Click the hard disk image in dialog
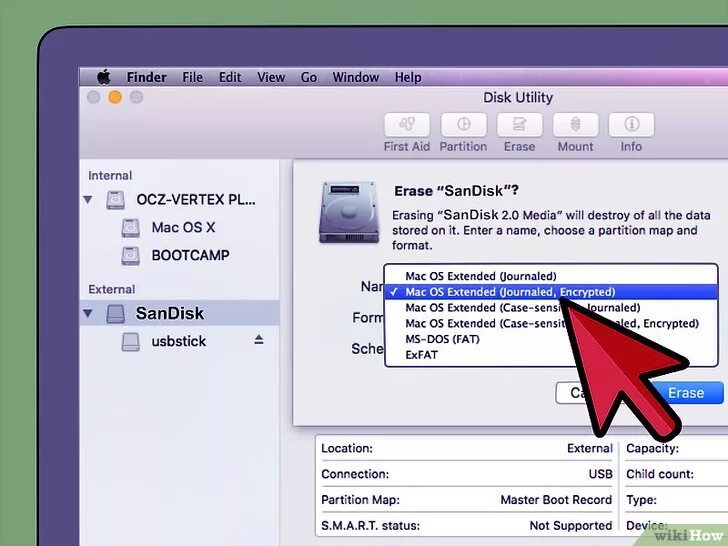Image resolution: width=728 pixels, height=546 pixels. (x=349, y=212)
